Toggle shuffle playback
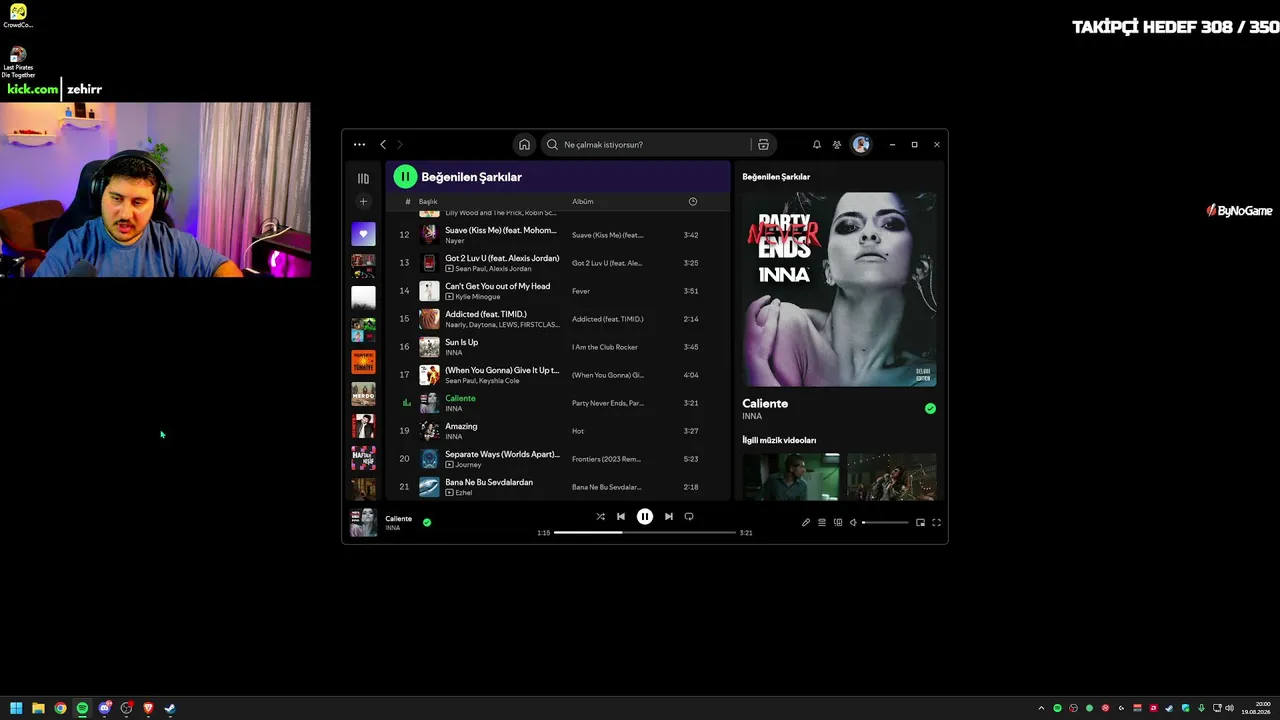1280x720 pixels. click(x=600, y=517)
